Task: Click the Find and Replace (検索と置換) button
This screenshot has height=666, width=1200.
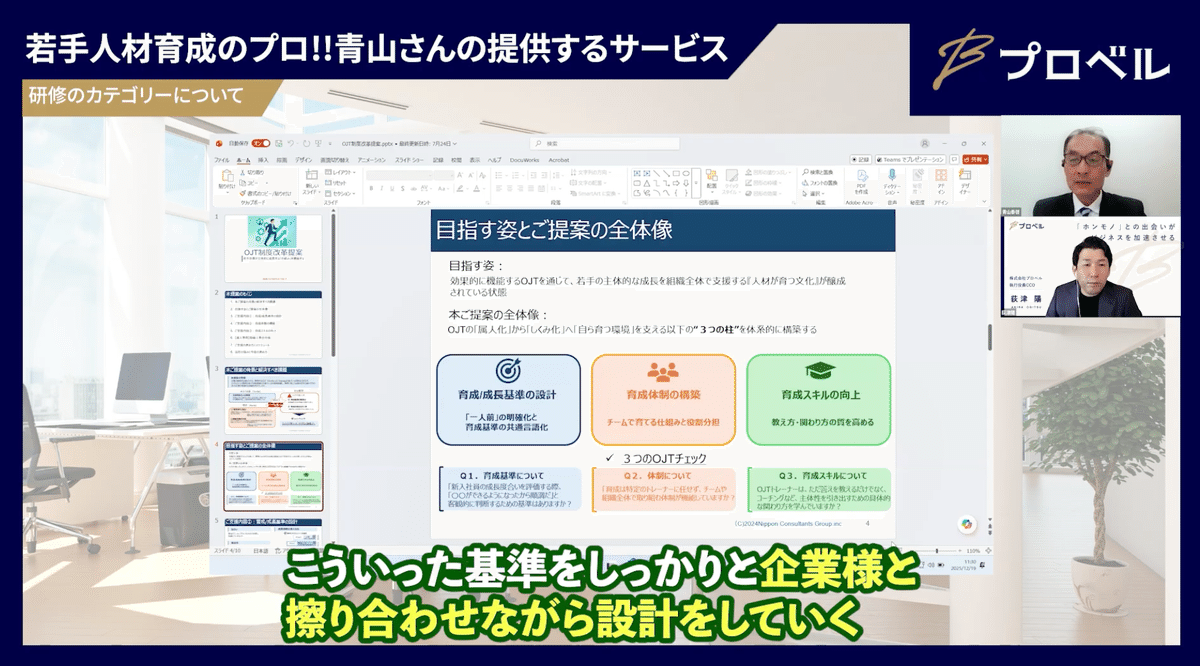Action: tap(817, 172)
